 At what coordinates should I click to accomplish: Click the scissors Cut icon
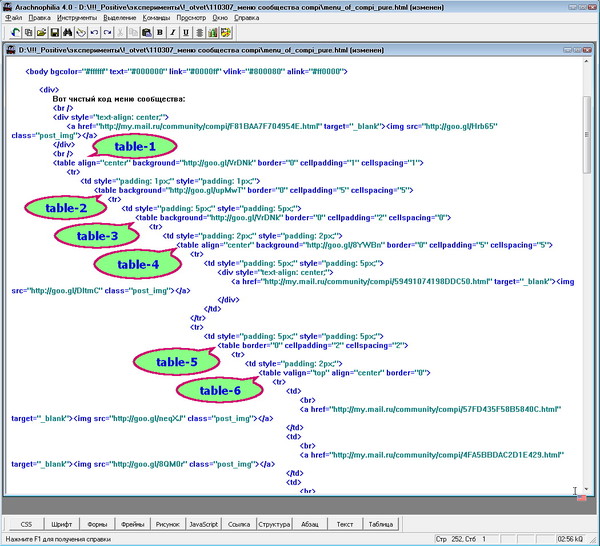(x=120, y=33)
